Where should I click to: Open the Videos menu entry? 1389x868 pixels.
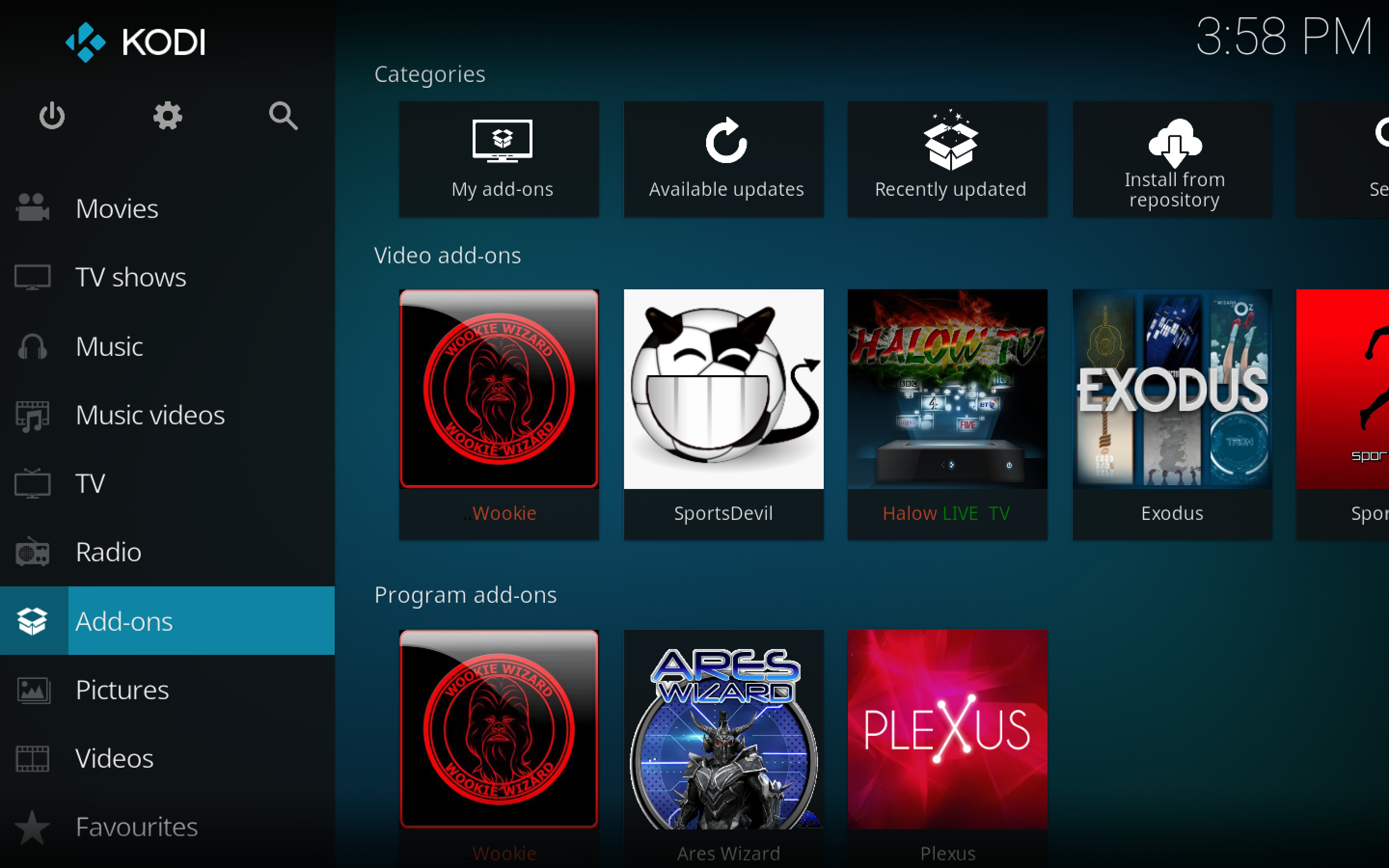[x=167, y=759]
